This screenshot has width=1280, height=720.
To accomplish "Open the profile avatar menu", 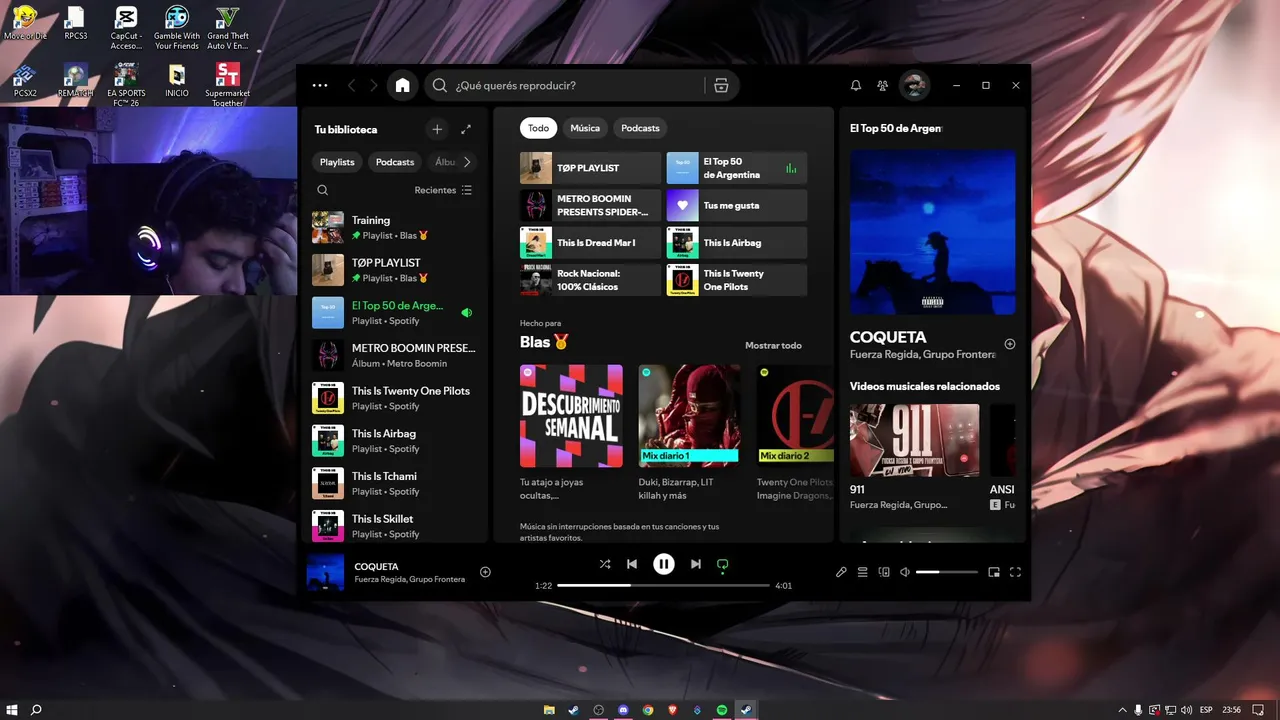I will click(914, 86).
